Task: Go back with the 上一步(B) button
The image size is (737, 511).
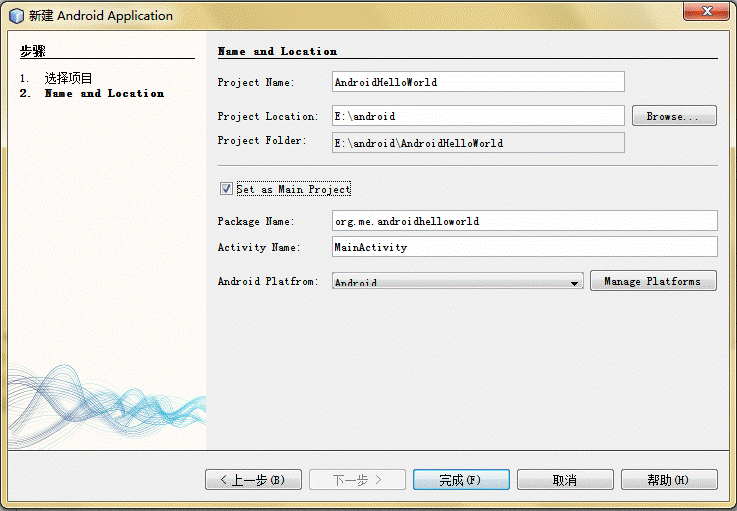Action: click(x=253, y=480)
